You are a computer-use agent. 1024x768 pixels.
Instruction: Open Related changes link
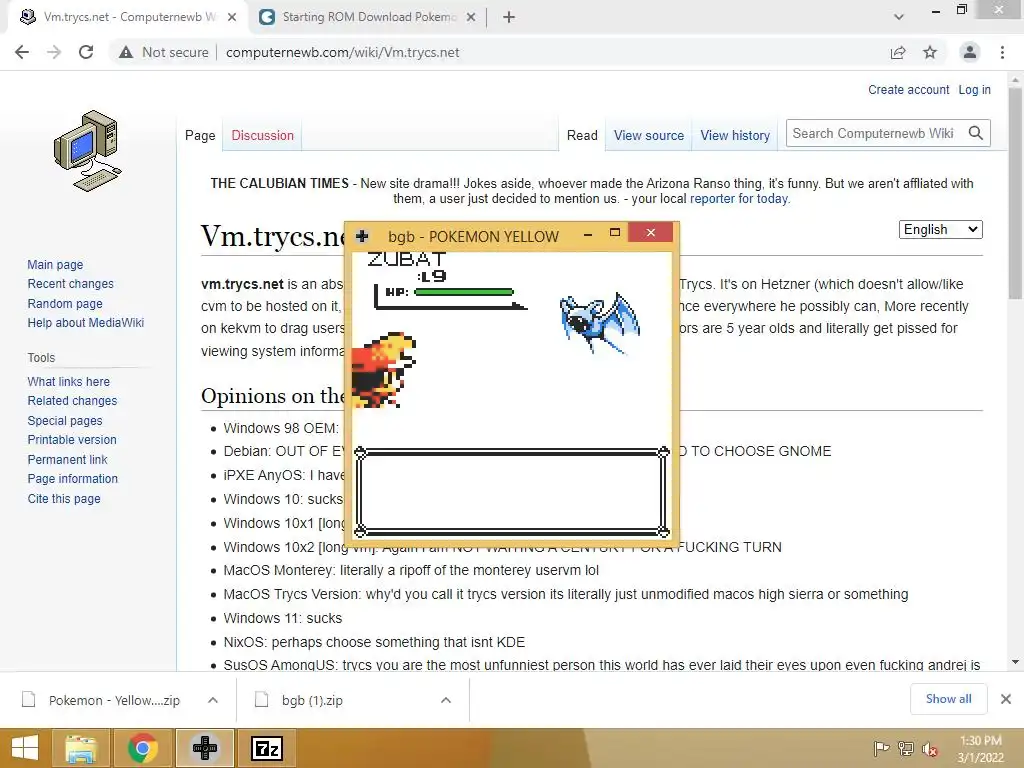tap(72, 400)
